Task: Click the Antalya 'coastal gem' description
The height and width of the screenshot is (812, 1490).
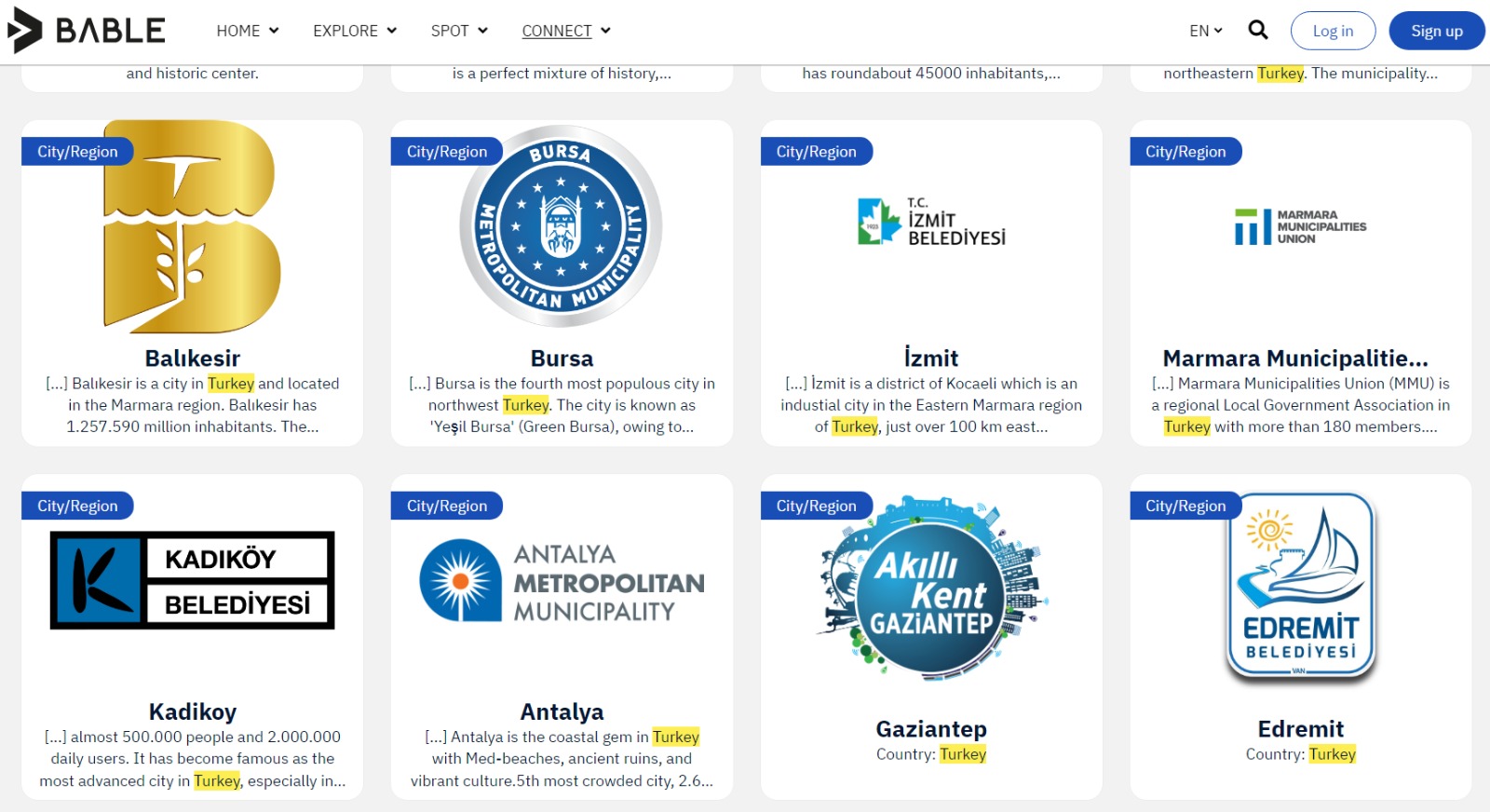Action: click(x=562, y=759)
